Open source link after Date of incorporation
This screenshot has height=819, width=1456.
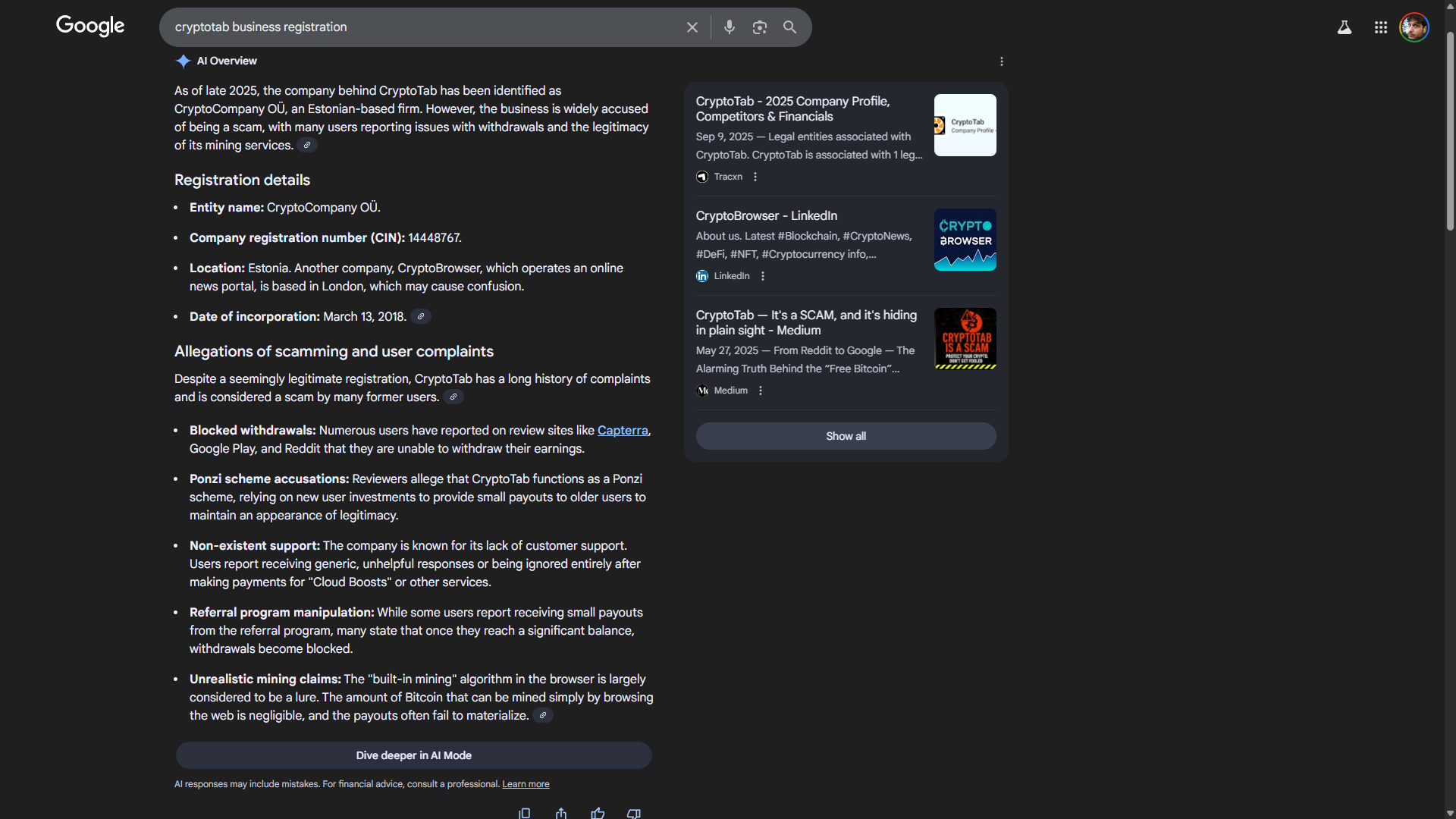pyautogui.click(x=421, y=316)
